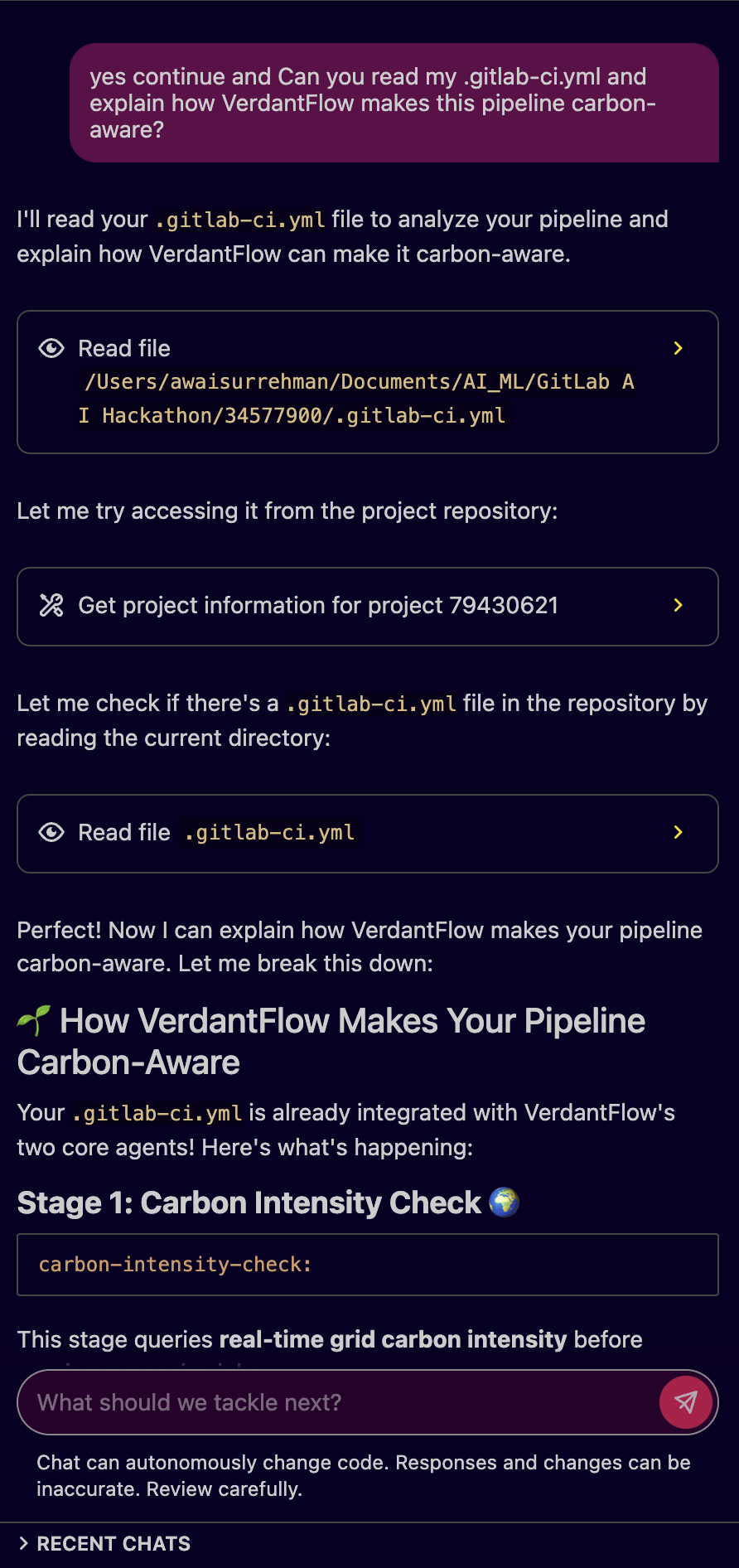Open the Get project information for project 79430621 card
The width and height of the screenshot is (739, 1568).
coord(318,606)
